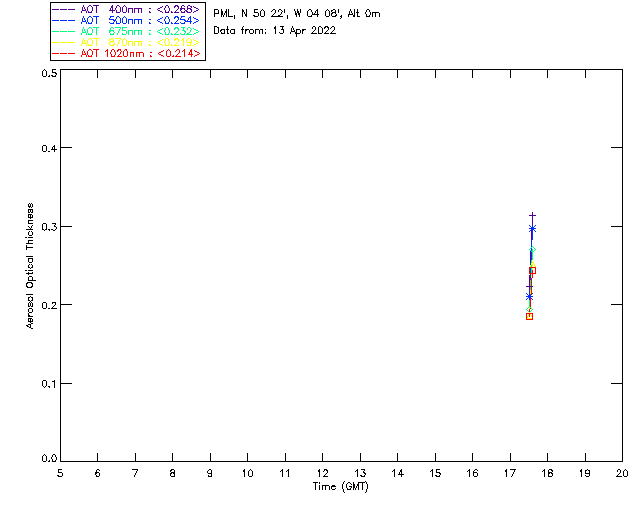Click the lowest red square data marker

coord(529,316)
